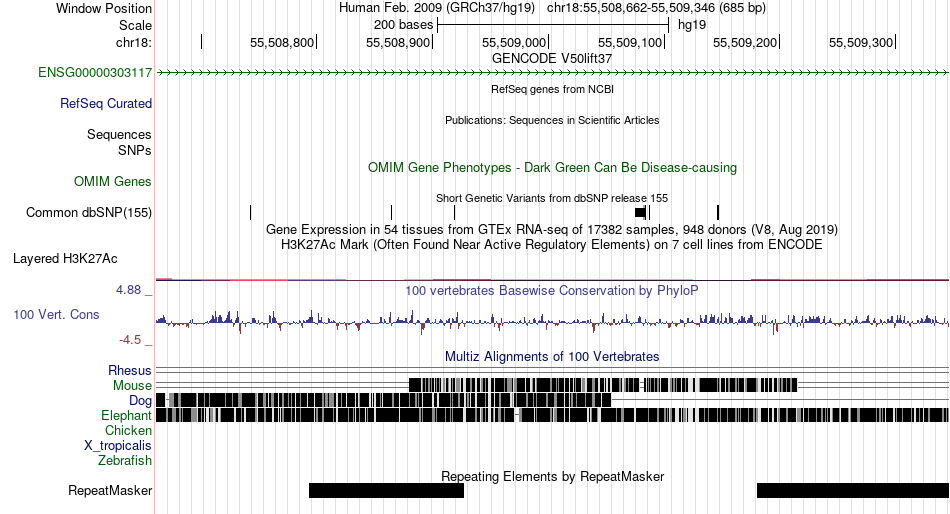
Task: Click the first dbSNP variant tick before 55,508,800
Action: pyautogui.click(x=250, y=212)
